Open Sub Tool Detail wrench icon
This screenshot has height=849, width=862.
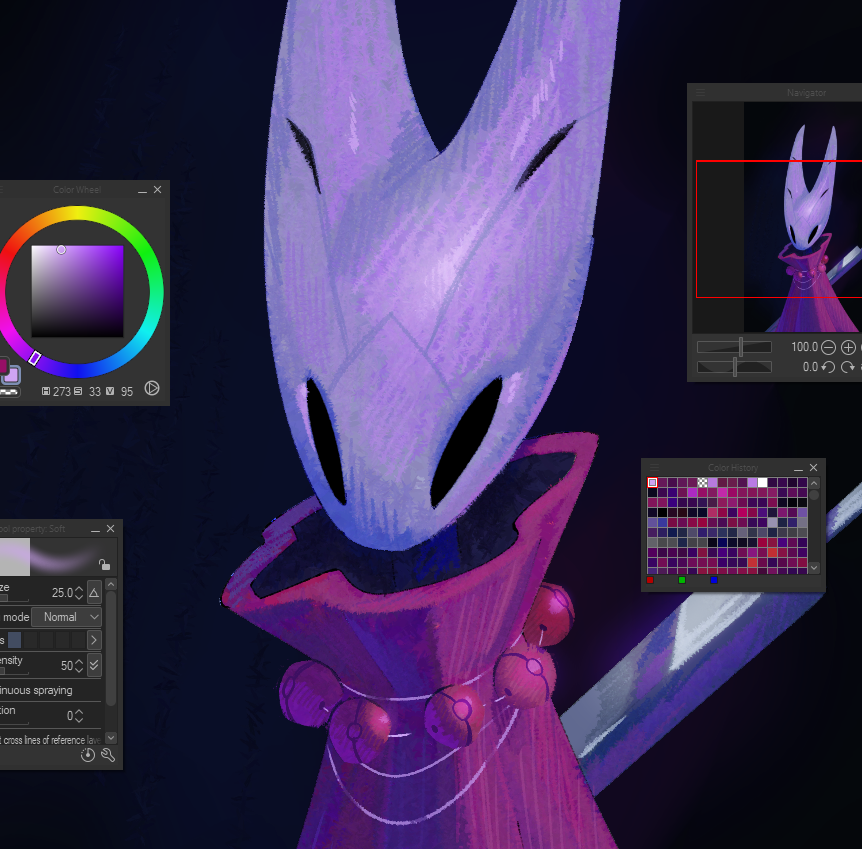coord(108,755)
